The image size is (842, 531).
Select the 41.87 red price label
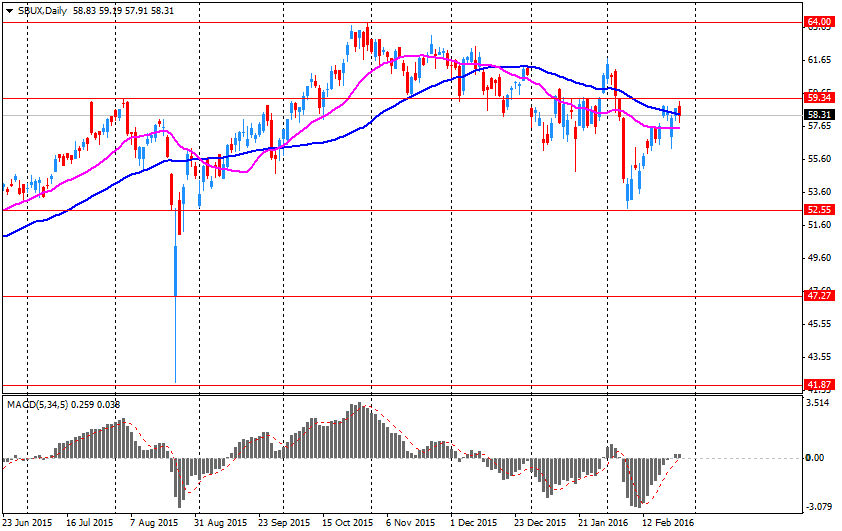(819, 384)
